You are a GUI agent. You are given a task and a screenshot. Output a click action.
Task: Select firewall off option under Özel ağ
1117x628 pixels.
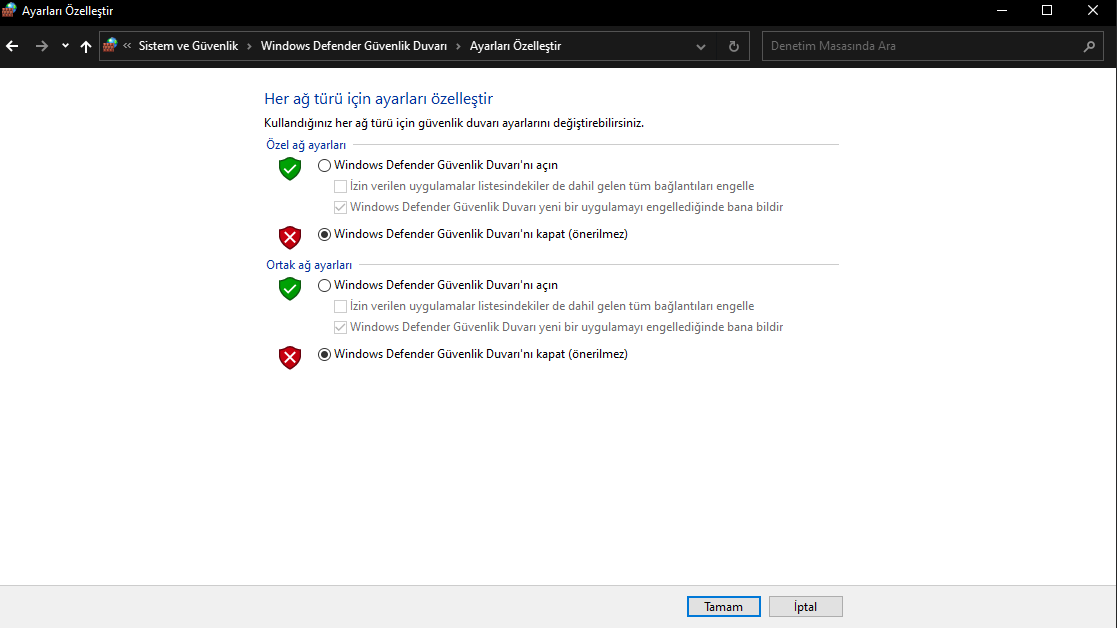(x=324, y=234)
